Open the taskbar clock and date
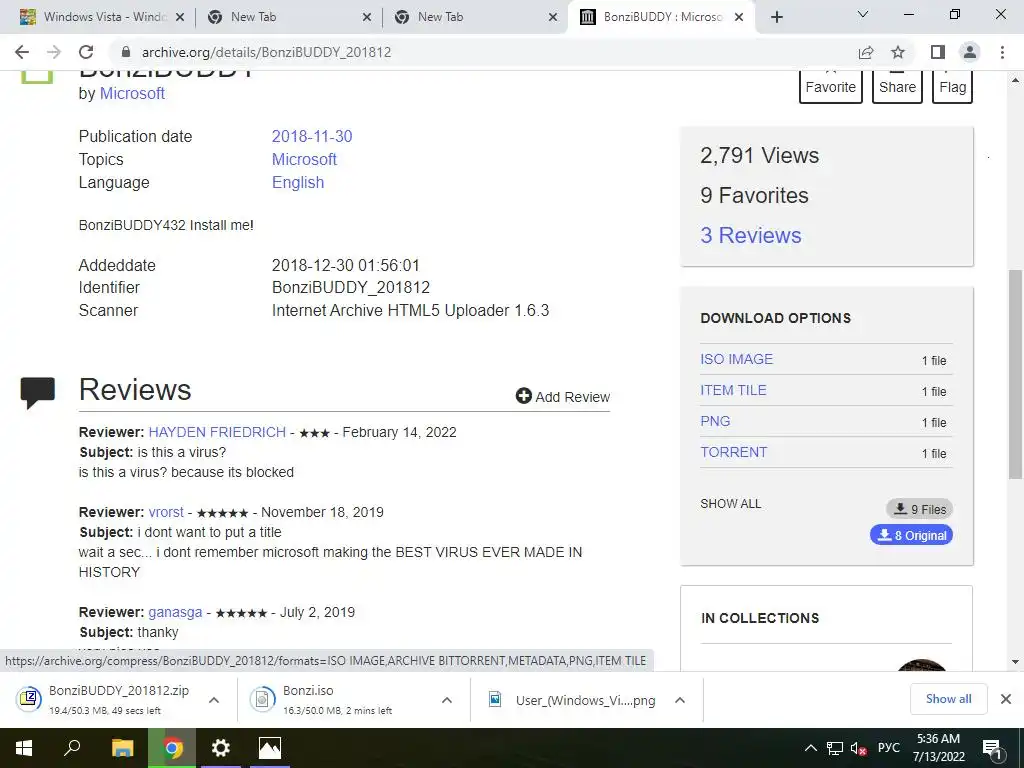This screenshot has height=768, width=1024. (938, 748)
